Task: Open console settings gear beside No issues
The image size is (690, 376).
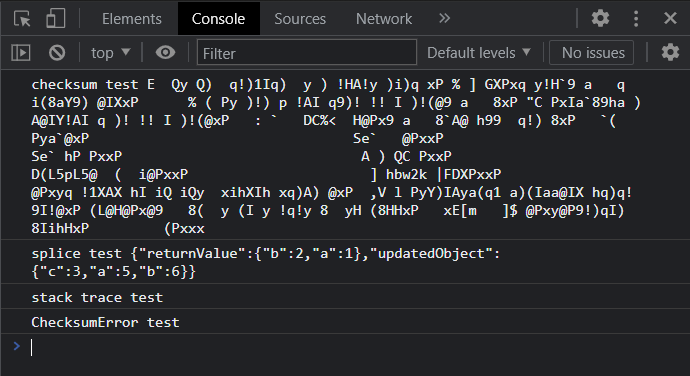Action: point(670,52)
